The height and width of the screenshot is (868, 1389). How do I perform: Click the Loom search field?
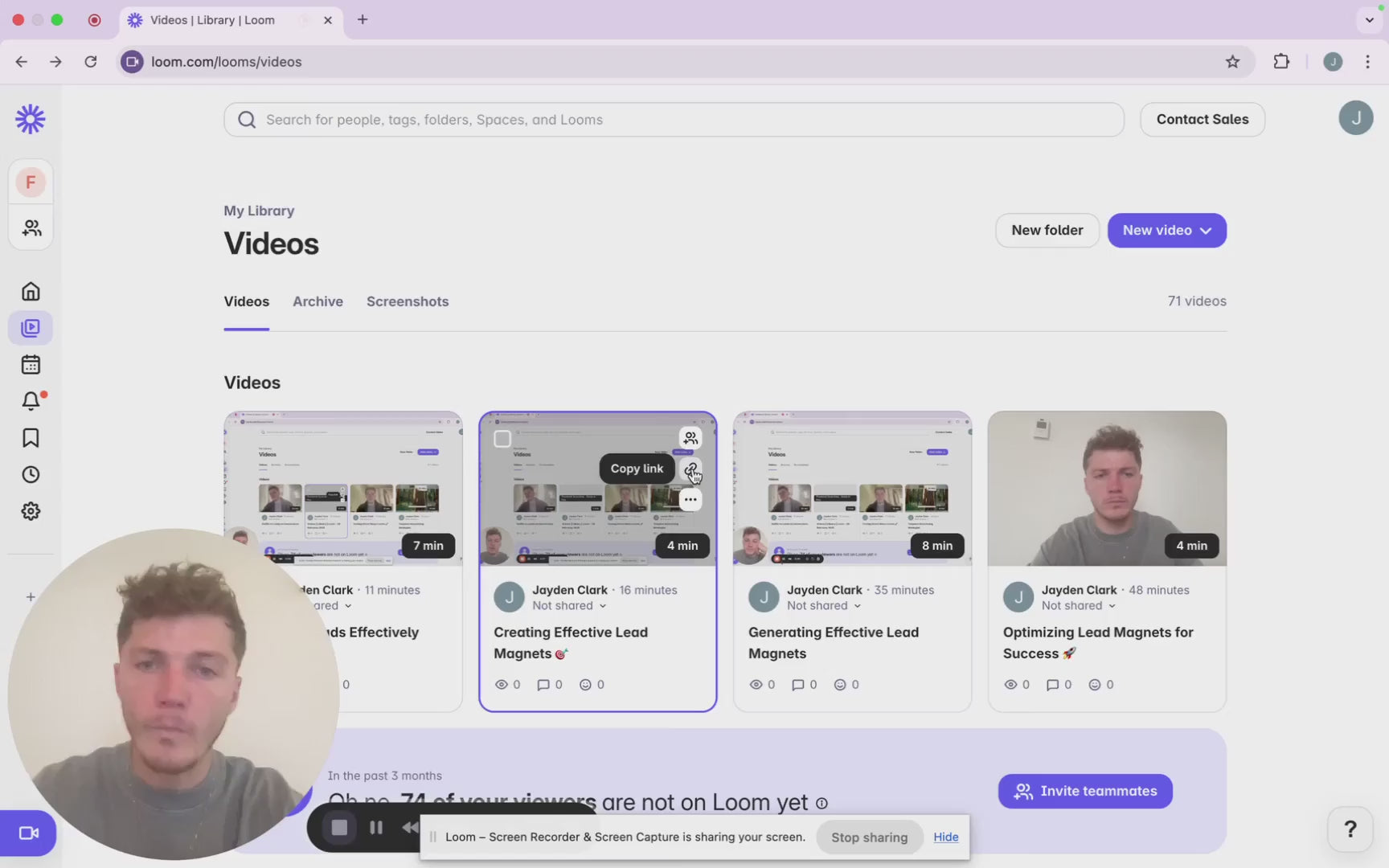(674, 120)
